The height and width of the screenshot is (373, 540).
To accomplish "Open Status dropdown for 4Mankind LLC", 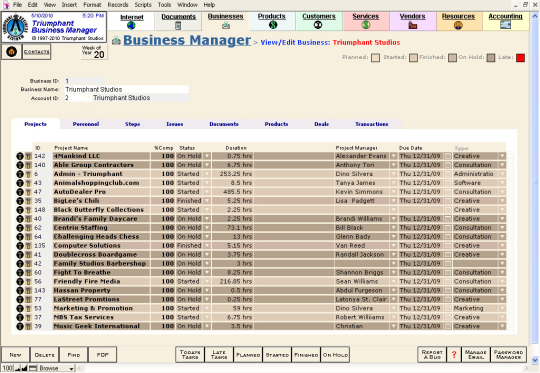I will click(x=207, y=156).
